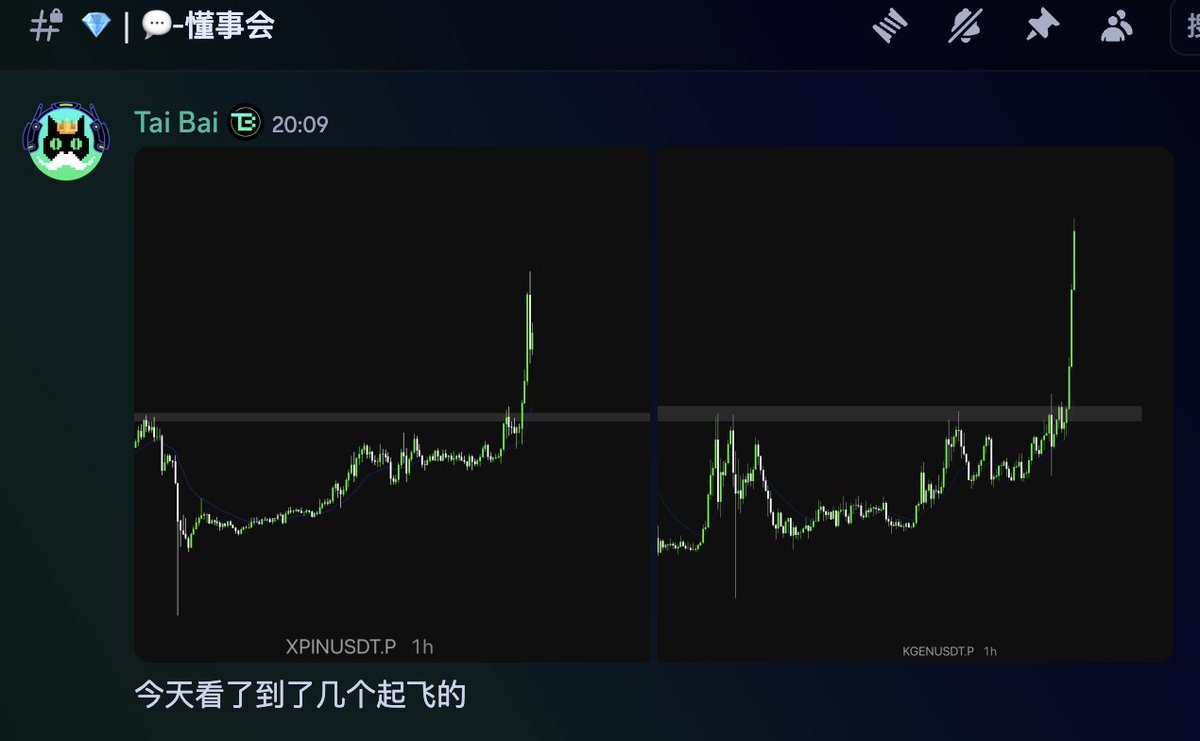Open the Threads icon in channel header
Screen dimensions: 1200x741
[x=888, y=25]
